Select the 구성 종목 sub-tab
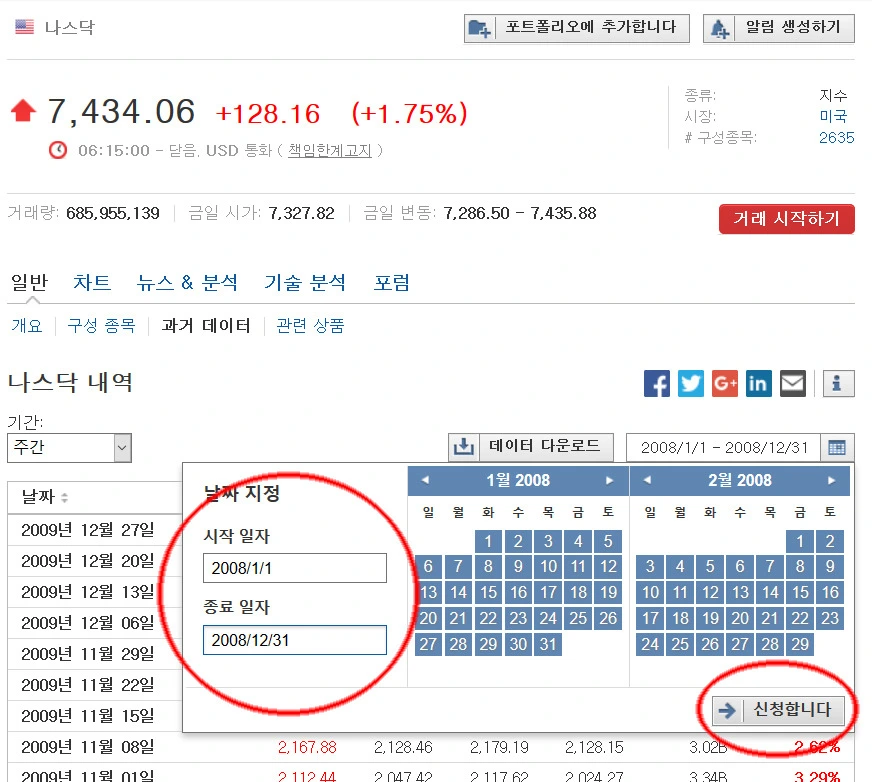872x782 pixels. point(101,325)
